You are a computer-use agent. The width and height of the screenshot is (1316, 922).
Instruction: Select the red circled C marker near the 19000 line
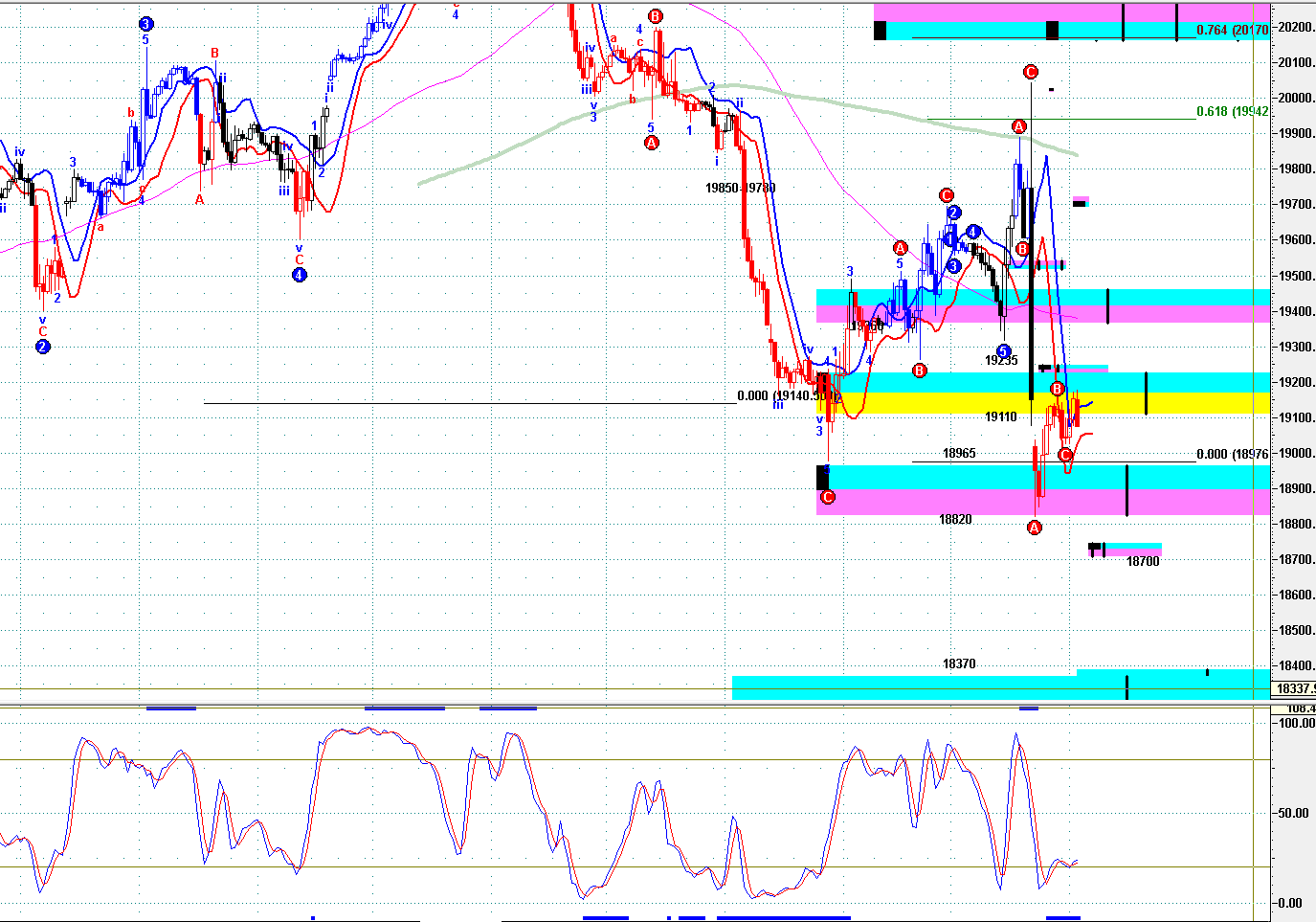(x=1065, y=456)
